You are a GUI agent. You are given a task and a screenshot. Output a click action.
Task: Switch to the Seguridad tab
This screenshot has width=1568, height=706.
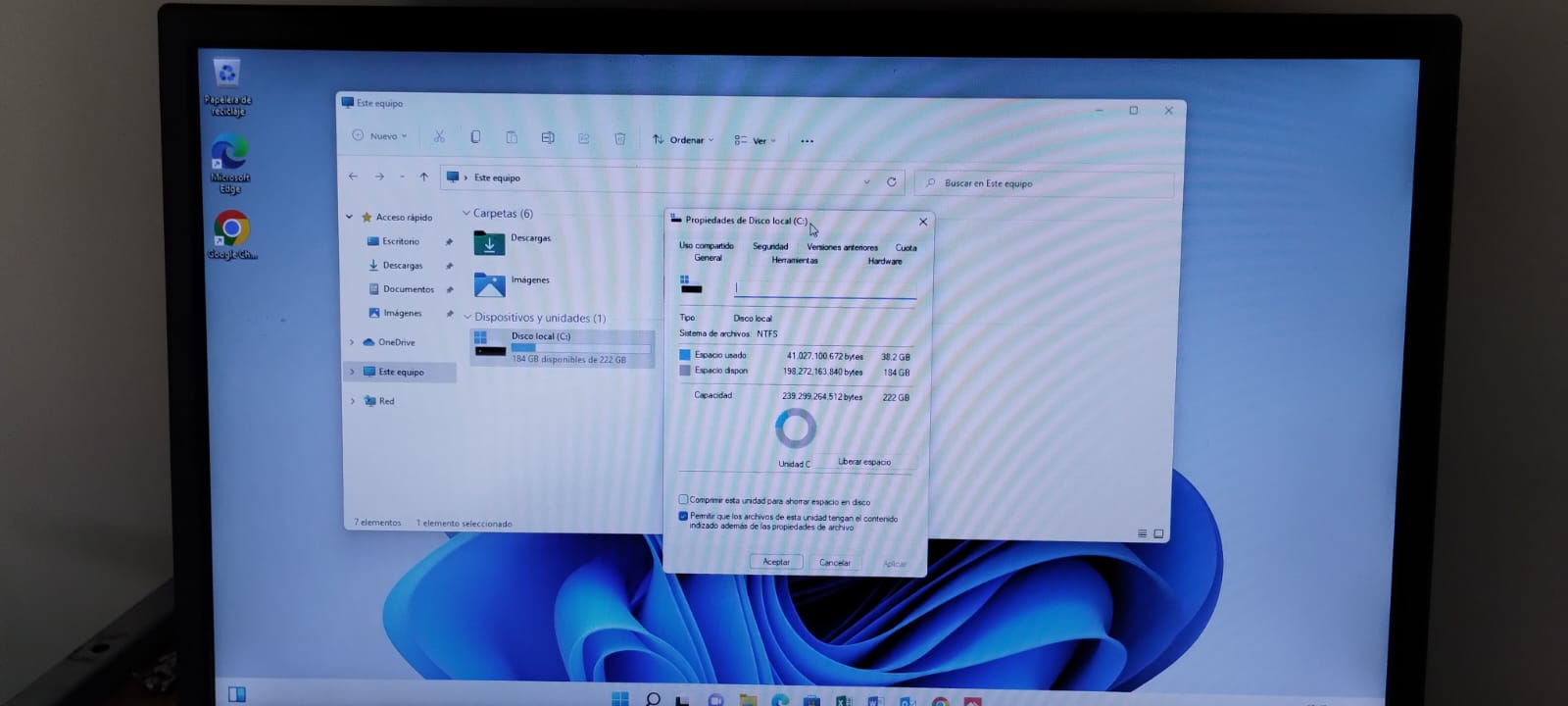tap(770, 246)
